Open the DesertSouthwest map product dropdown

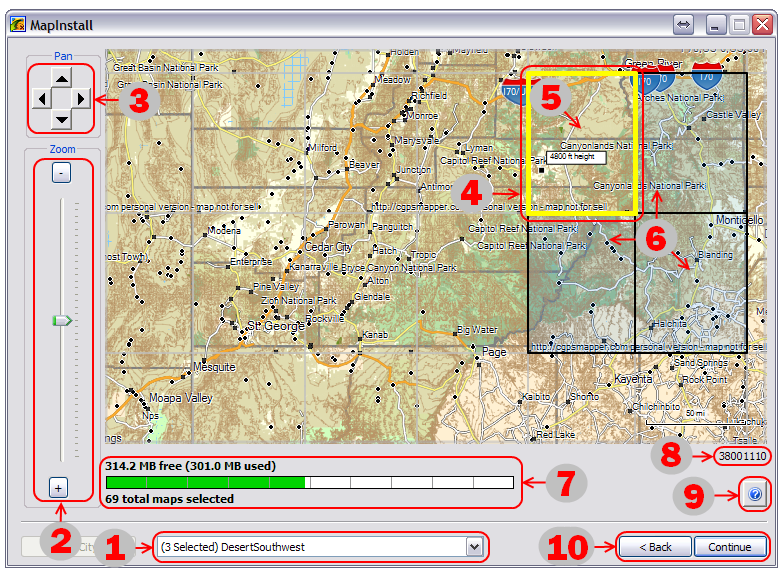[310, 547]
